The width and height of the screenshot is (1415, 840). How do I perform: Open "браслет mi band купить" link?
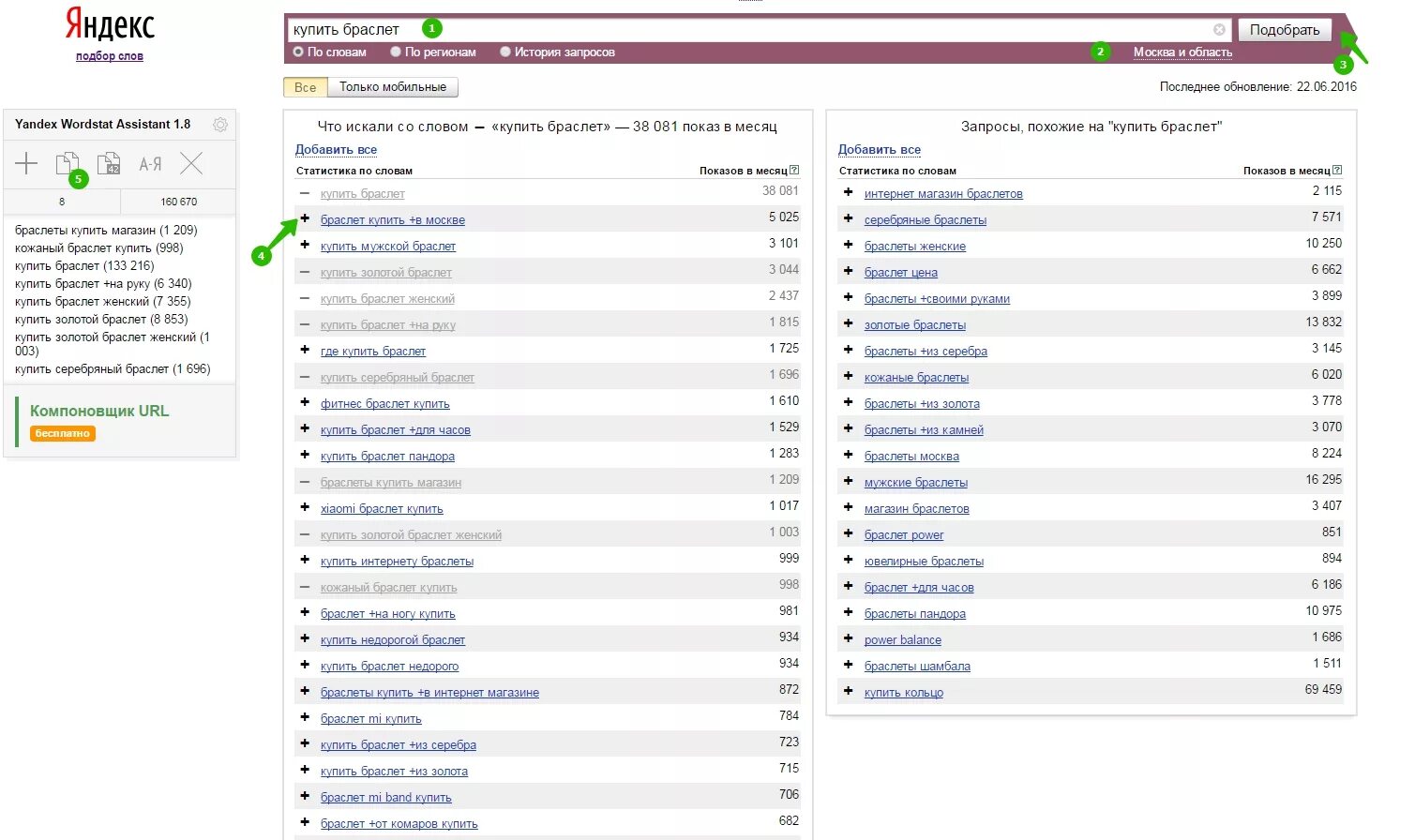click(x=386, y=798)
